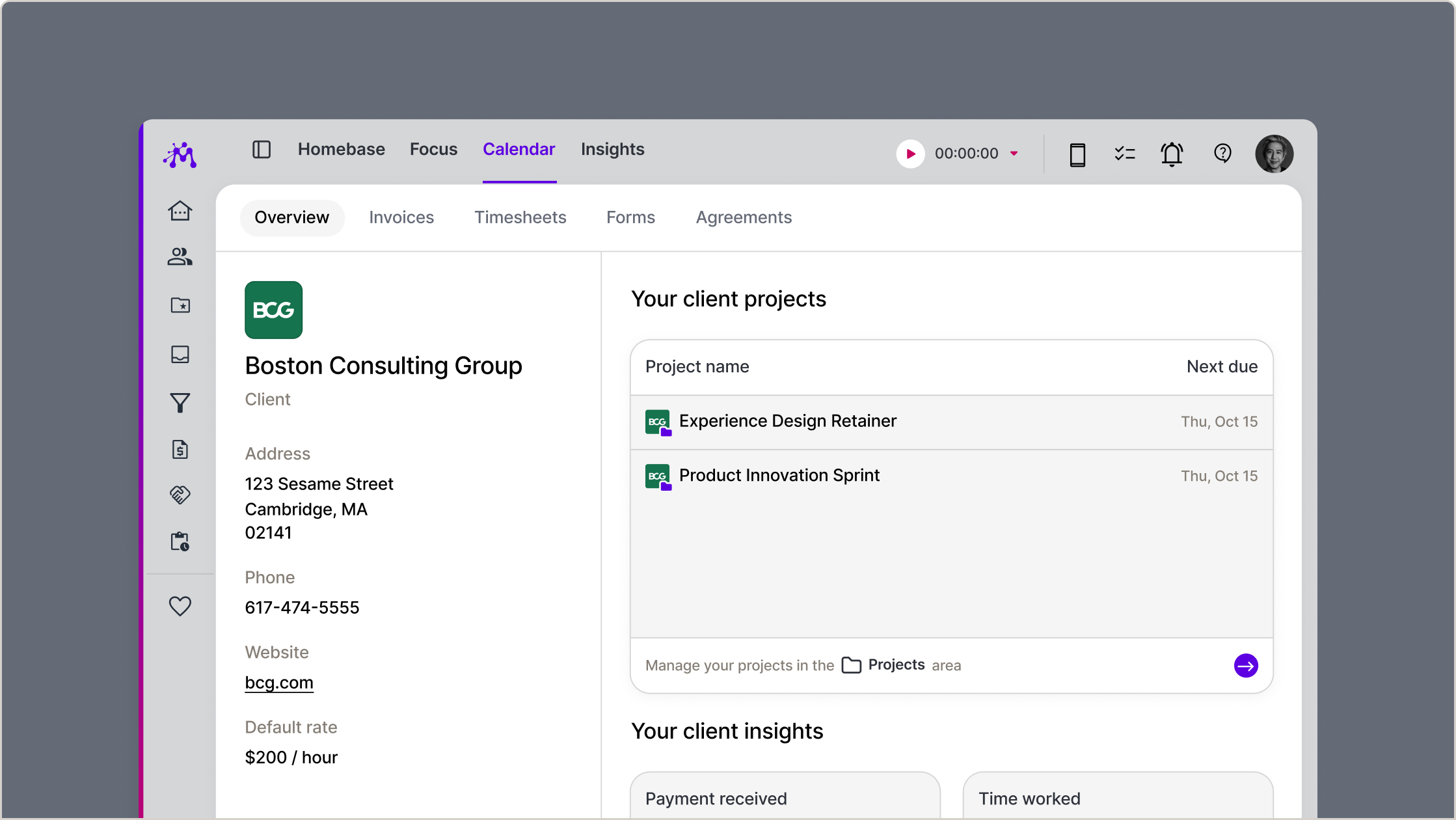Open the checklist tasks icon
This screenshot has width=1456, height=820.
1125,154
